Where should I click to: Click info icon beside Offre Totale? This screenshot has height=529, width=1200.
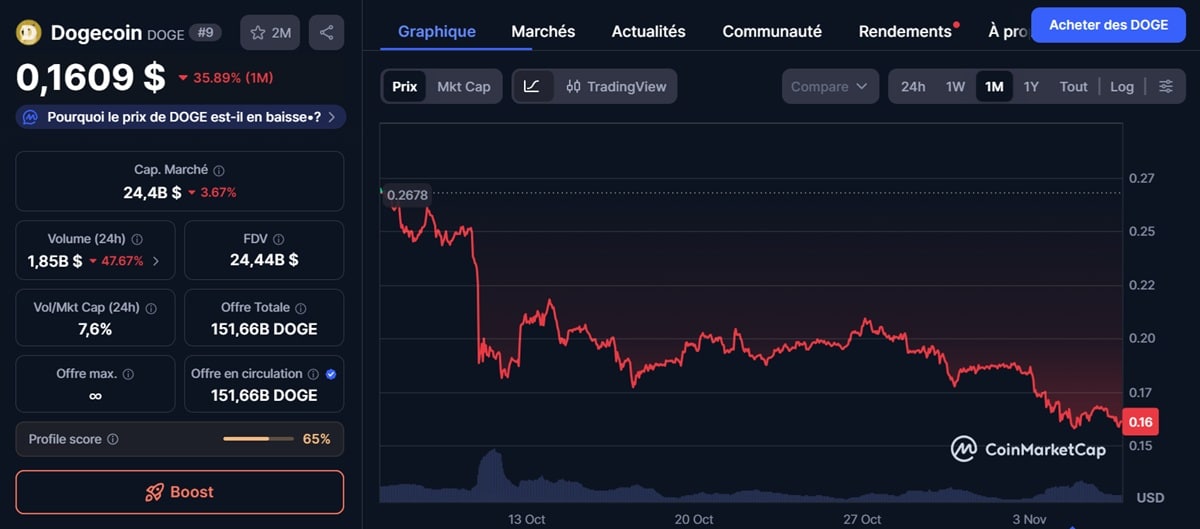(301, 308)
